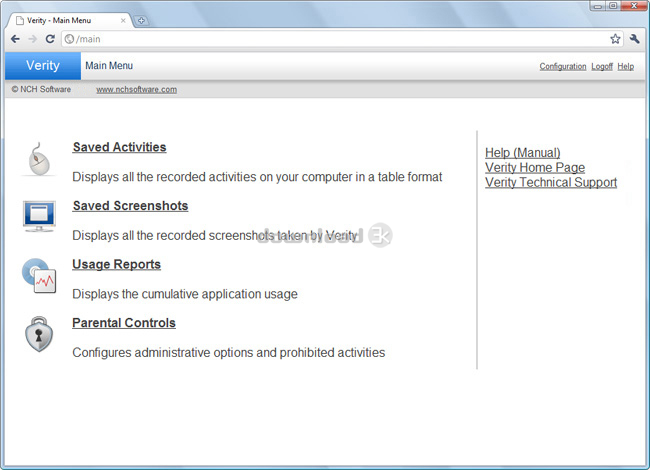650x470 pixels.
Task: Click the Saved Activities mouse icon
Action: click(x=39, y=160)
